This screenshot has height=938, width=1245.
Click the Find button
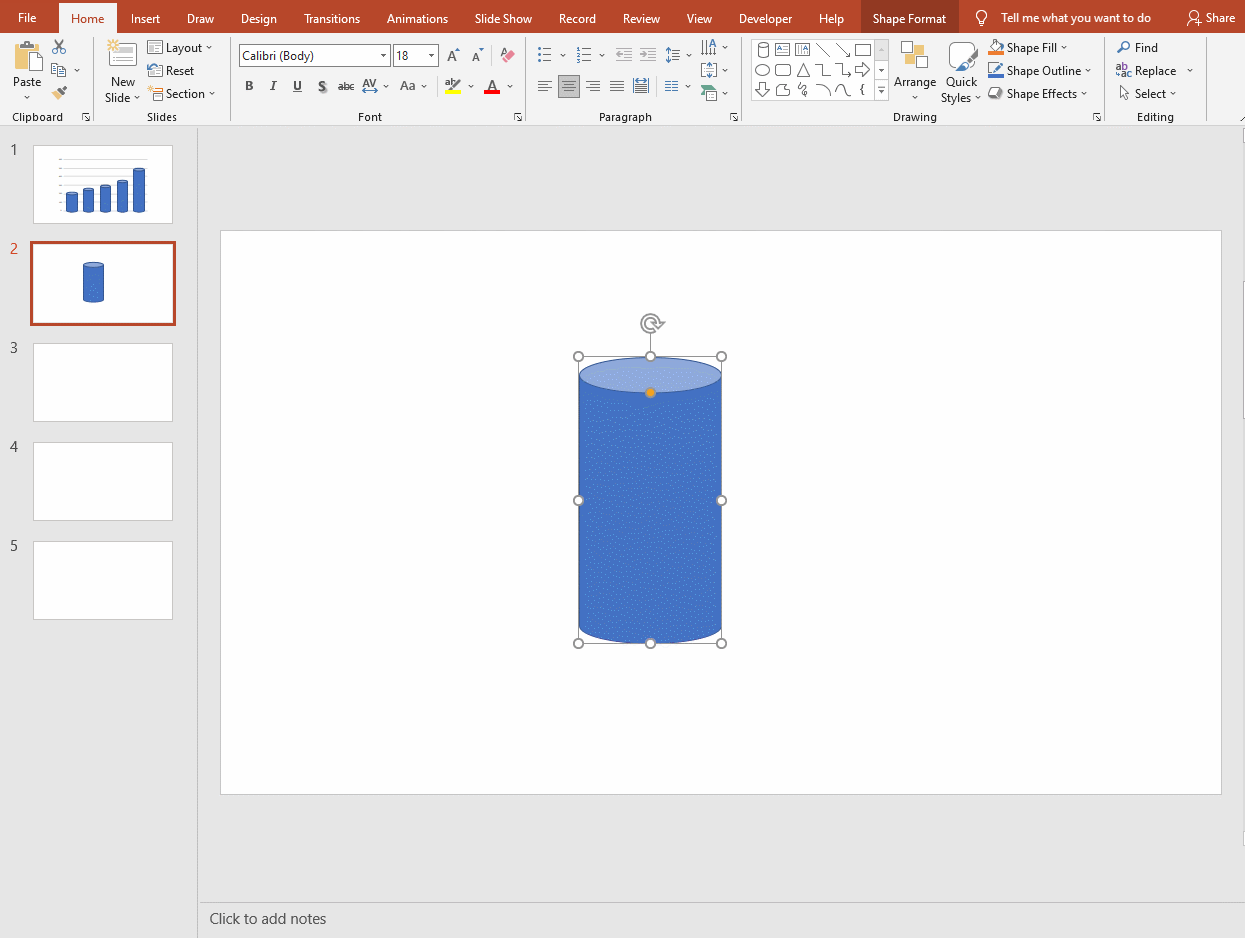click(1137, 47)
